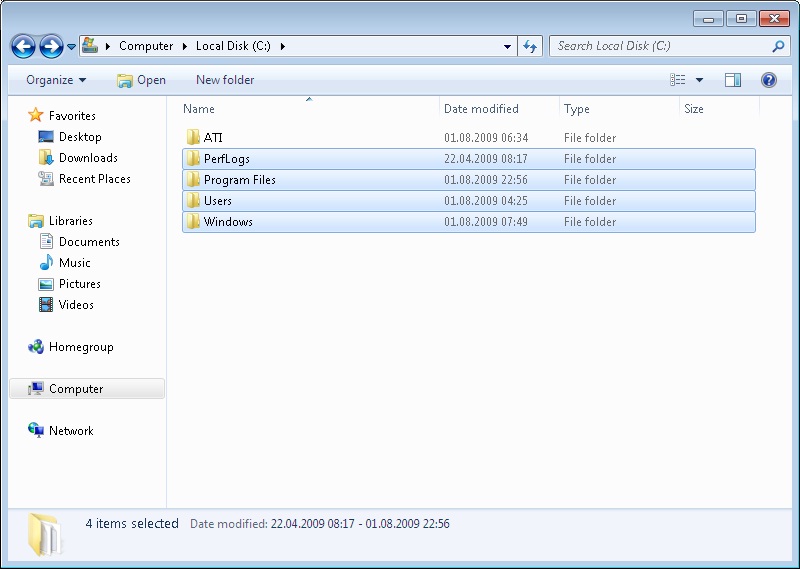Image resolution: width=800 pixels, height=569 pixels.
Task: Open the Pictures library
Action: click(80, 283)
